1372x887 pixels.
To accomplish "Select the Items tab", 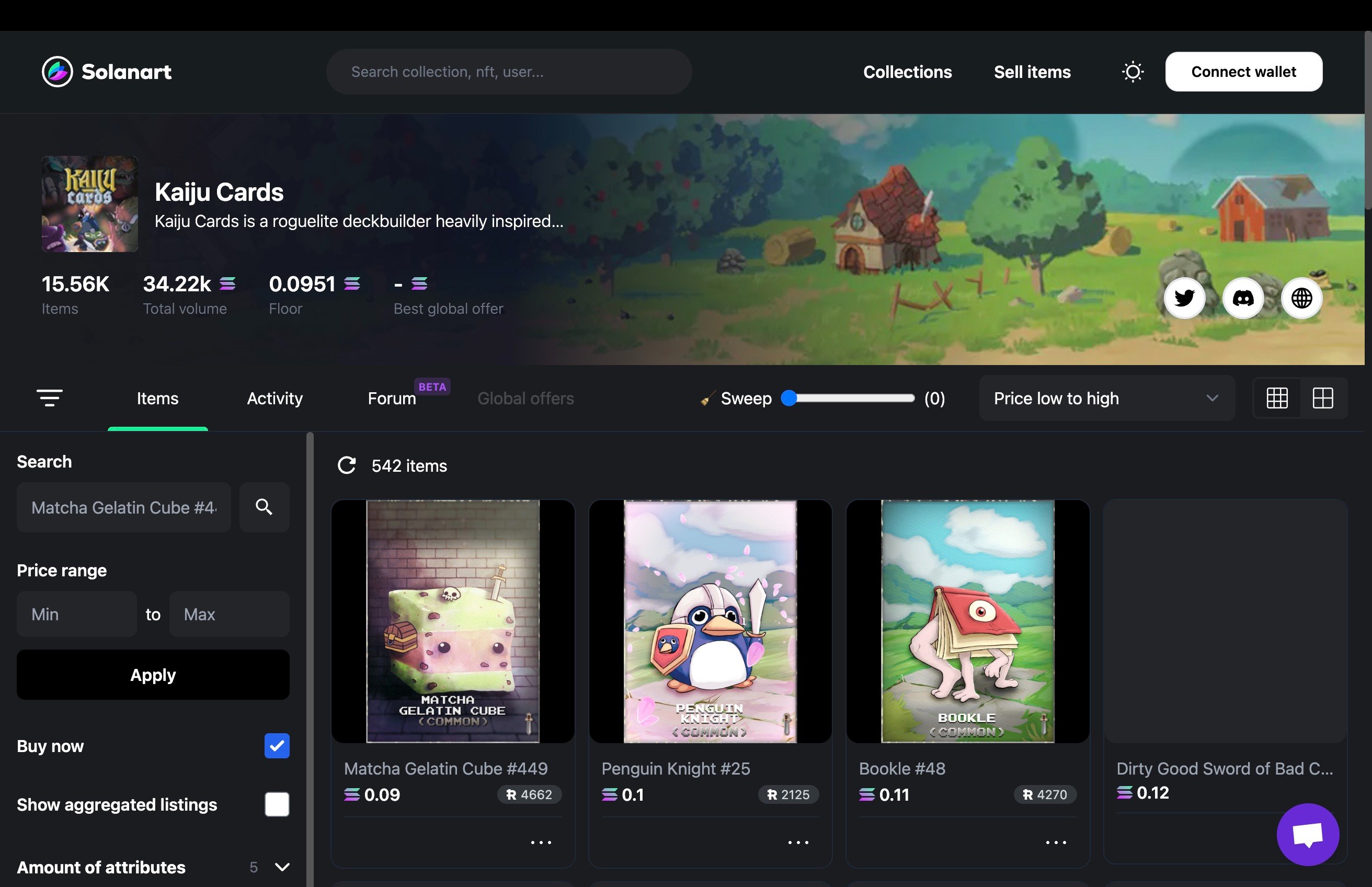I will pos(158,398).
